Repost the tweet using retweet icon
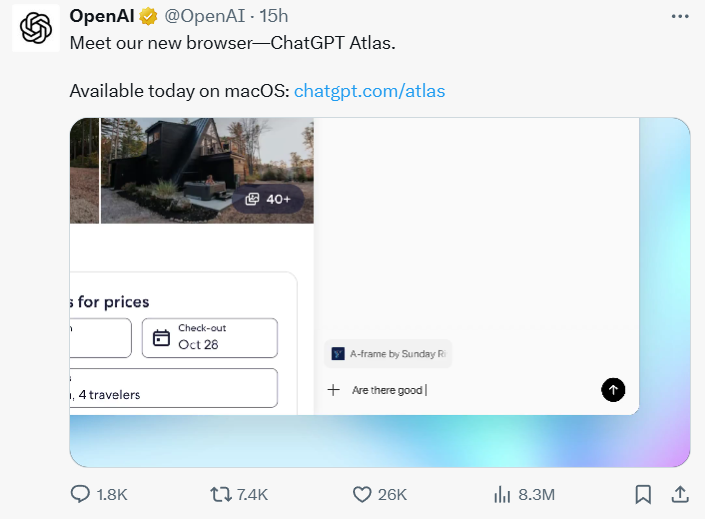The height and width of the screenshot is (519, 705). pos(220,494)
